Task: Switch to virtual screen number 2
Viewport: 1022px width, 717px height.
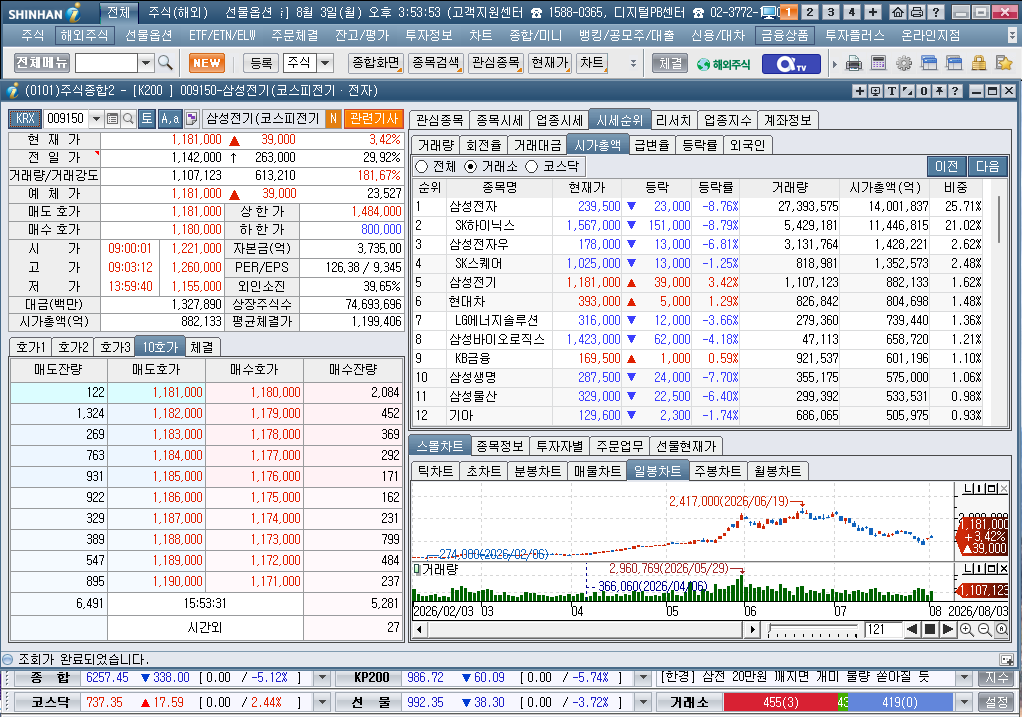Action: point(810,12)
